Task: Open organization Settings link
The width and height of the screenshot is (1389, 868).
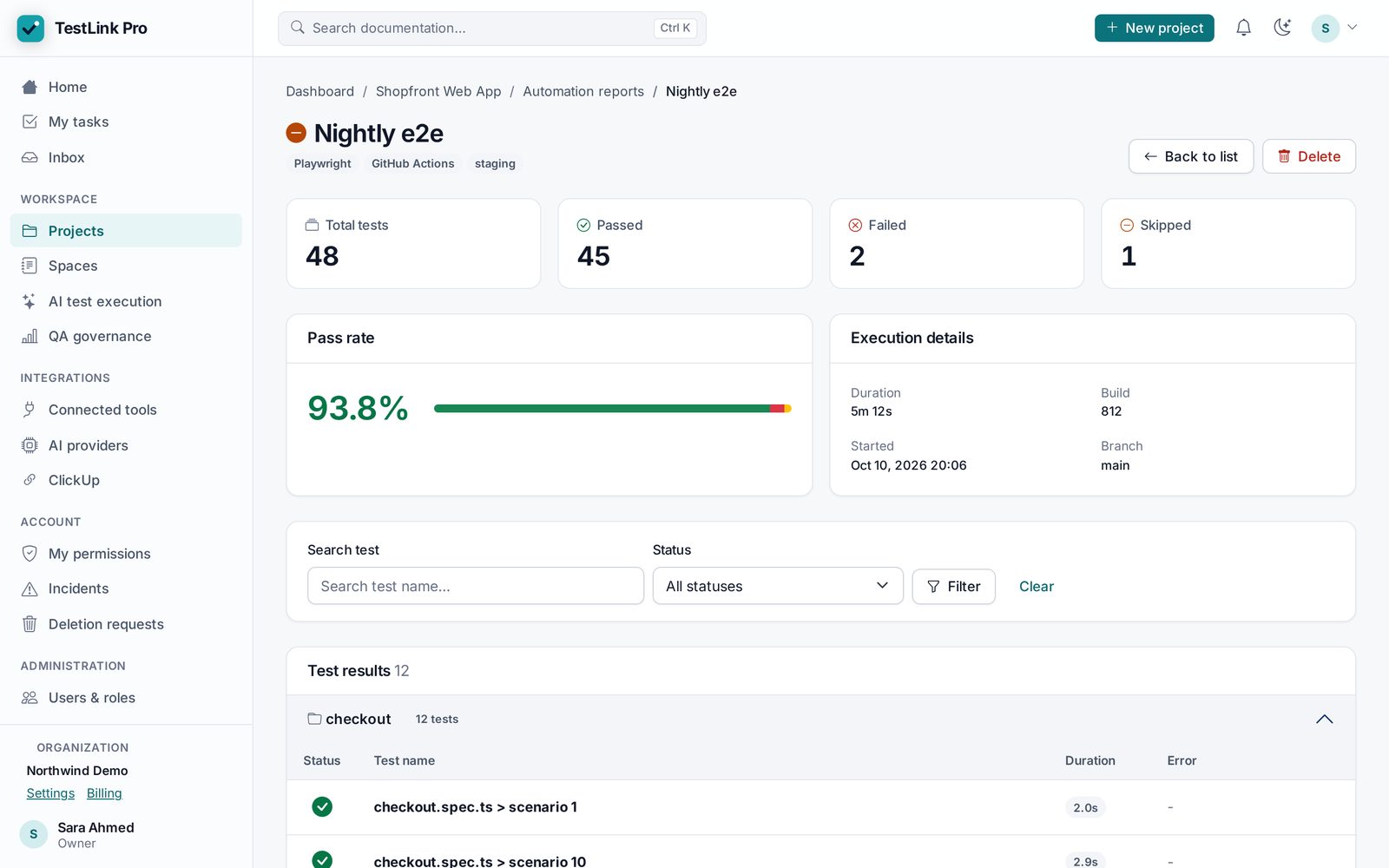Action: [50, 793]
